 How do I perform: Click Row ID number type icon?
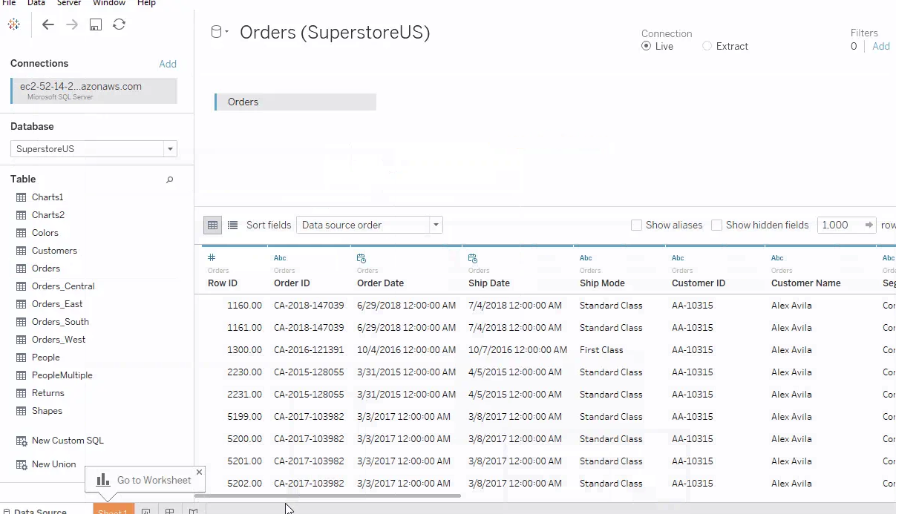[212, 258]
